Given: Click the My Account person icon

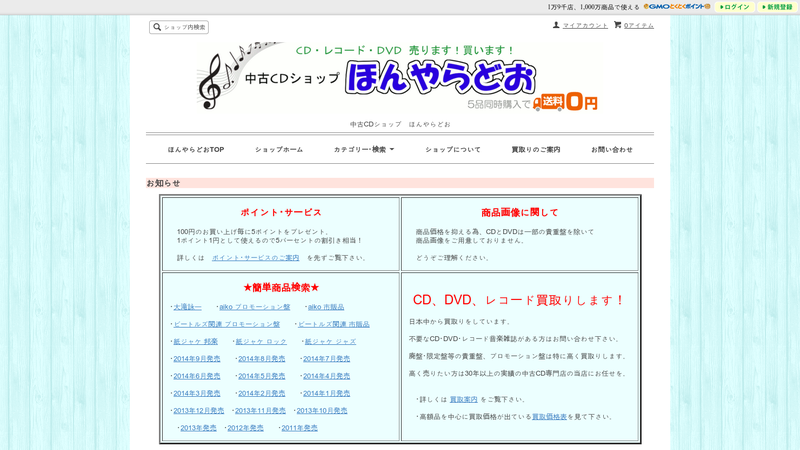Looking at the screenshot, I should pyautogui.click(x=556, y=25).
